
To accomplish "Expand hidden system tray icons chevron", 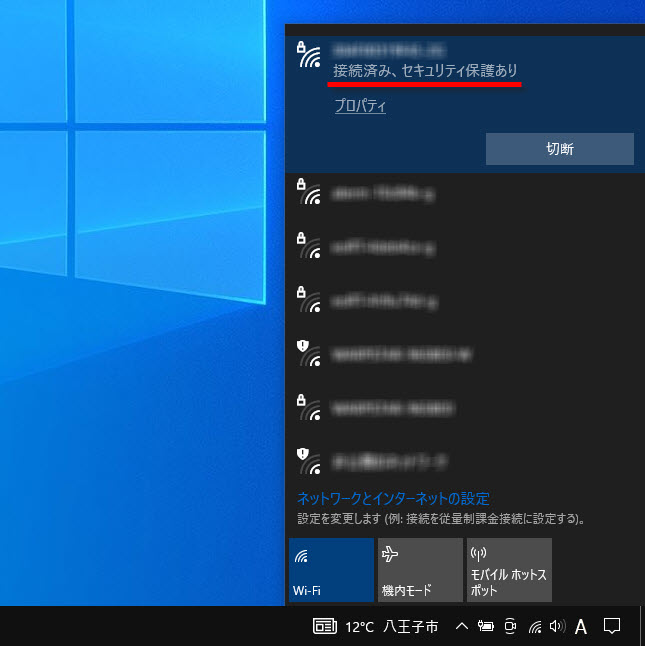I will point(461,627).
